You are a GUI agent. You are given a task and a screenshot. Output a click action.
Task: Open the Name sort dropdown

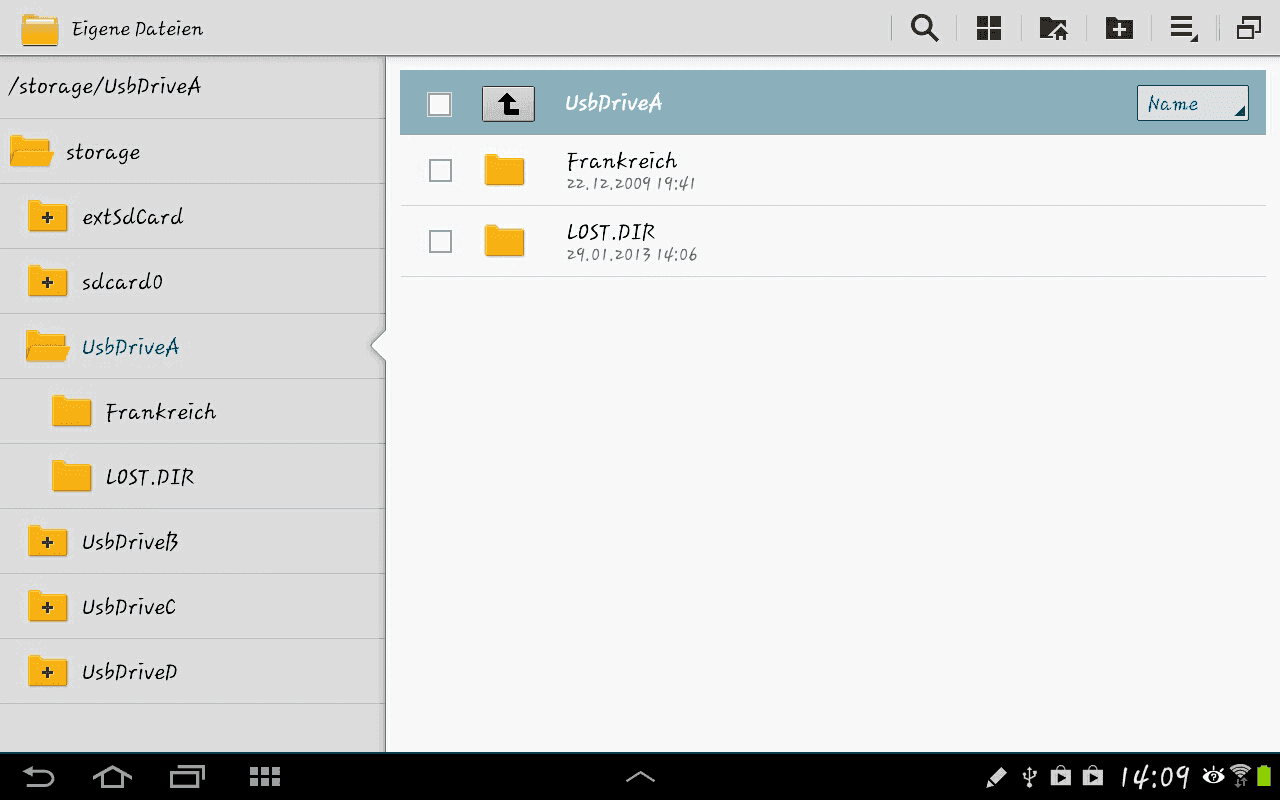pos(1192,103)
